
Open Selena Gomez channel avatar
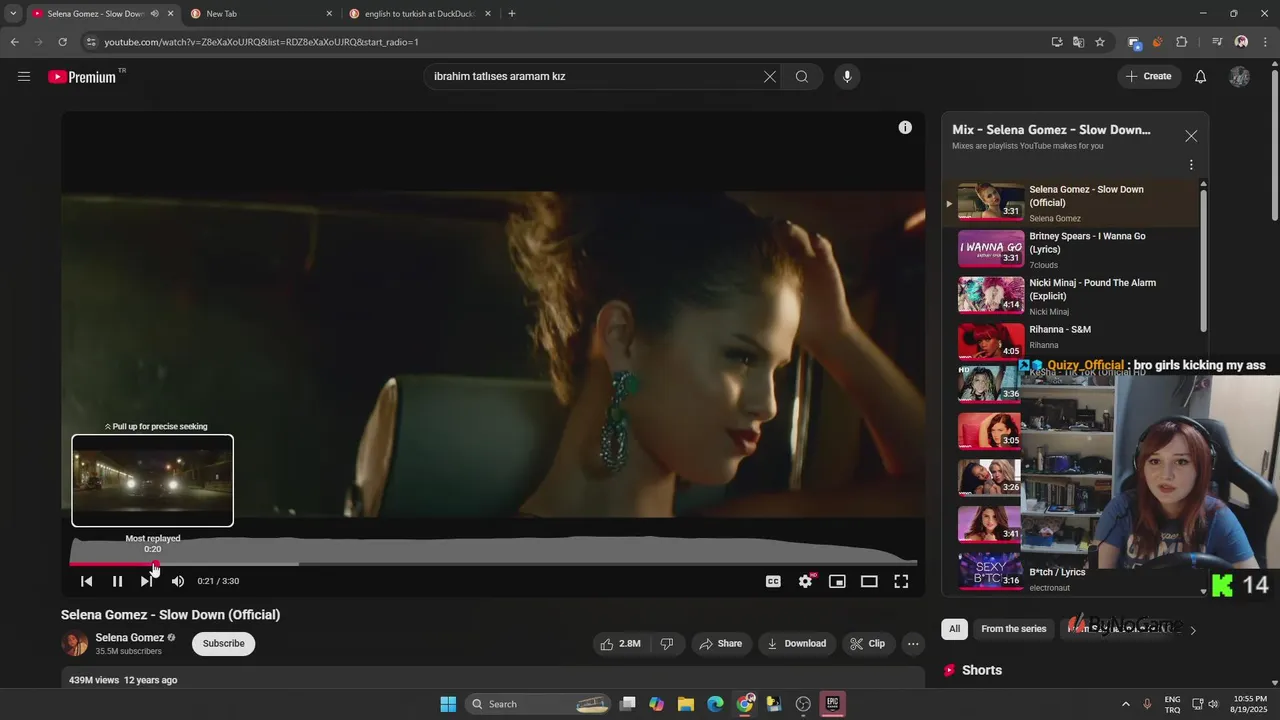tap(75, 644)
